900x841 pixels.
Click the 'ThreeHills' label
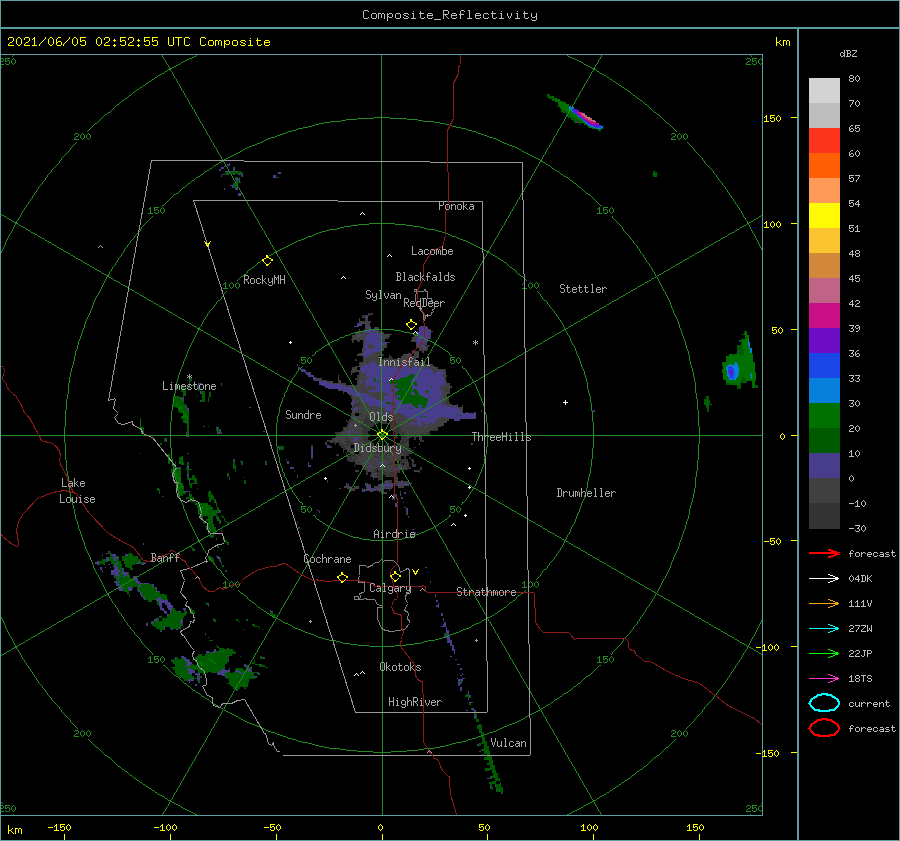click(501, 437)
